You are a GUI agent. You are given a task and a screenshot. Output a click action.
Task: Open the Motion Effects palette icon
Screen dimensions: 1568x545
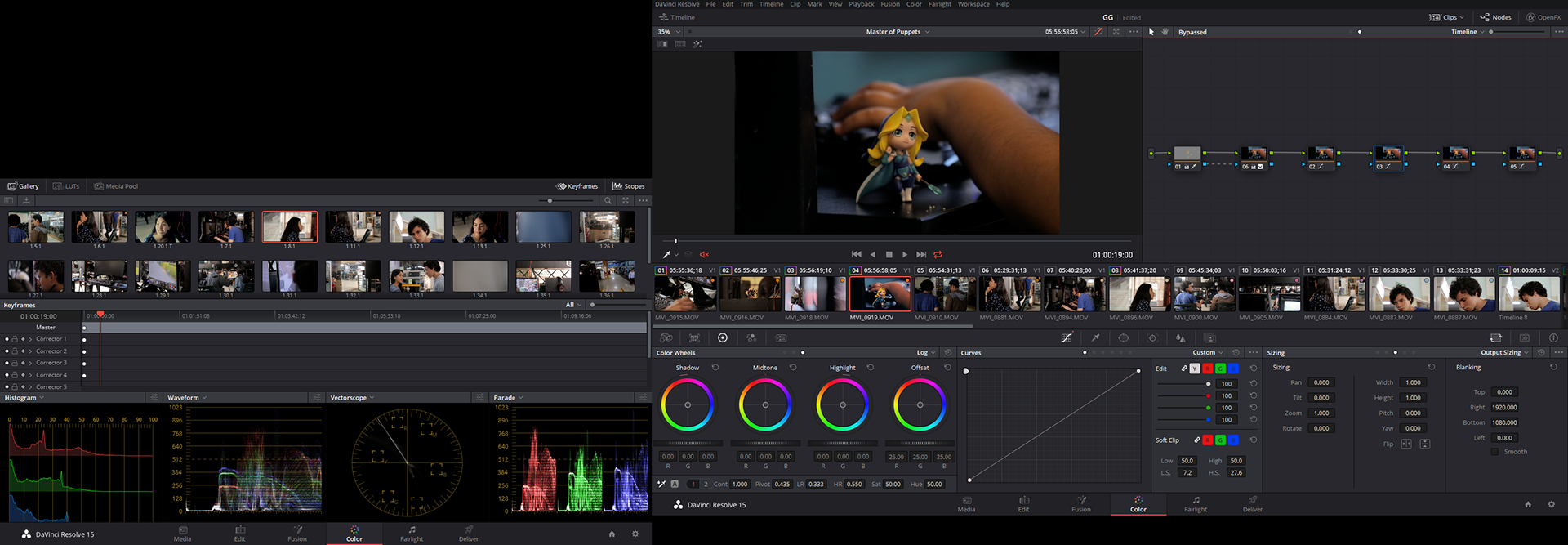click(x=781, y=337)
